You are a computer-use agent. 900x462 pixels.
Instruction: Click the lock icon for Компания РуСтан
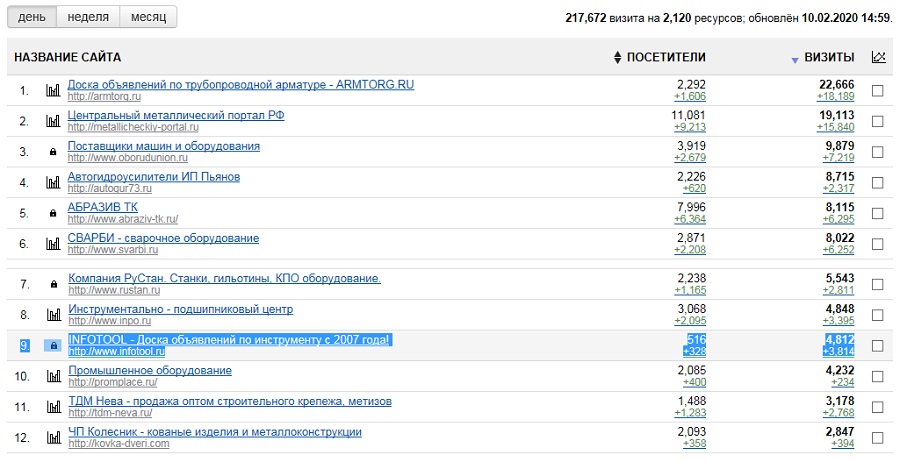coord(53,284)
